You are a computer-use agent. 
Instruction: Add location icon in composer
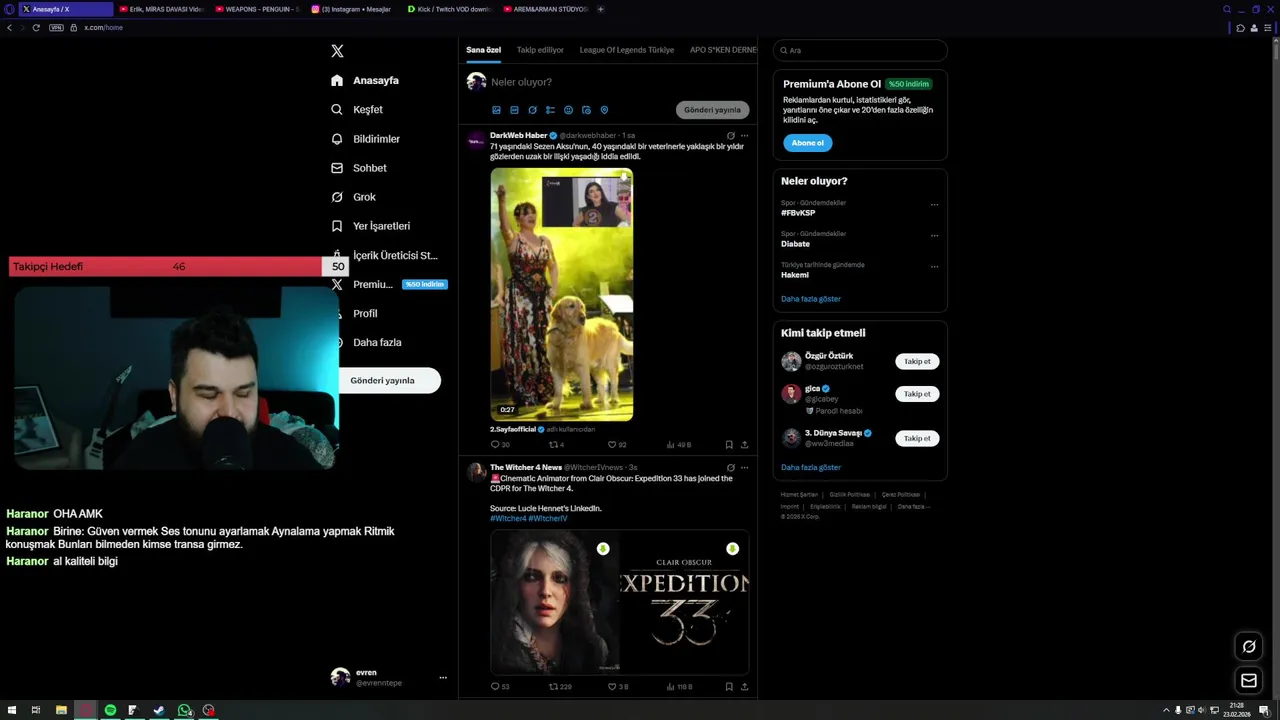(604, 110)
